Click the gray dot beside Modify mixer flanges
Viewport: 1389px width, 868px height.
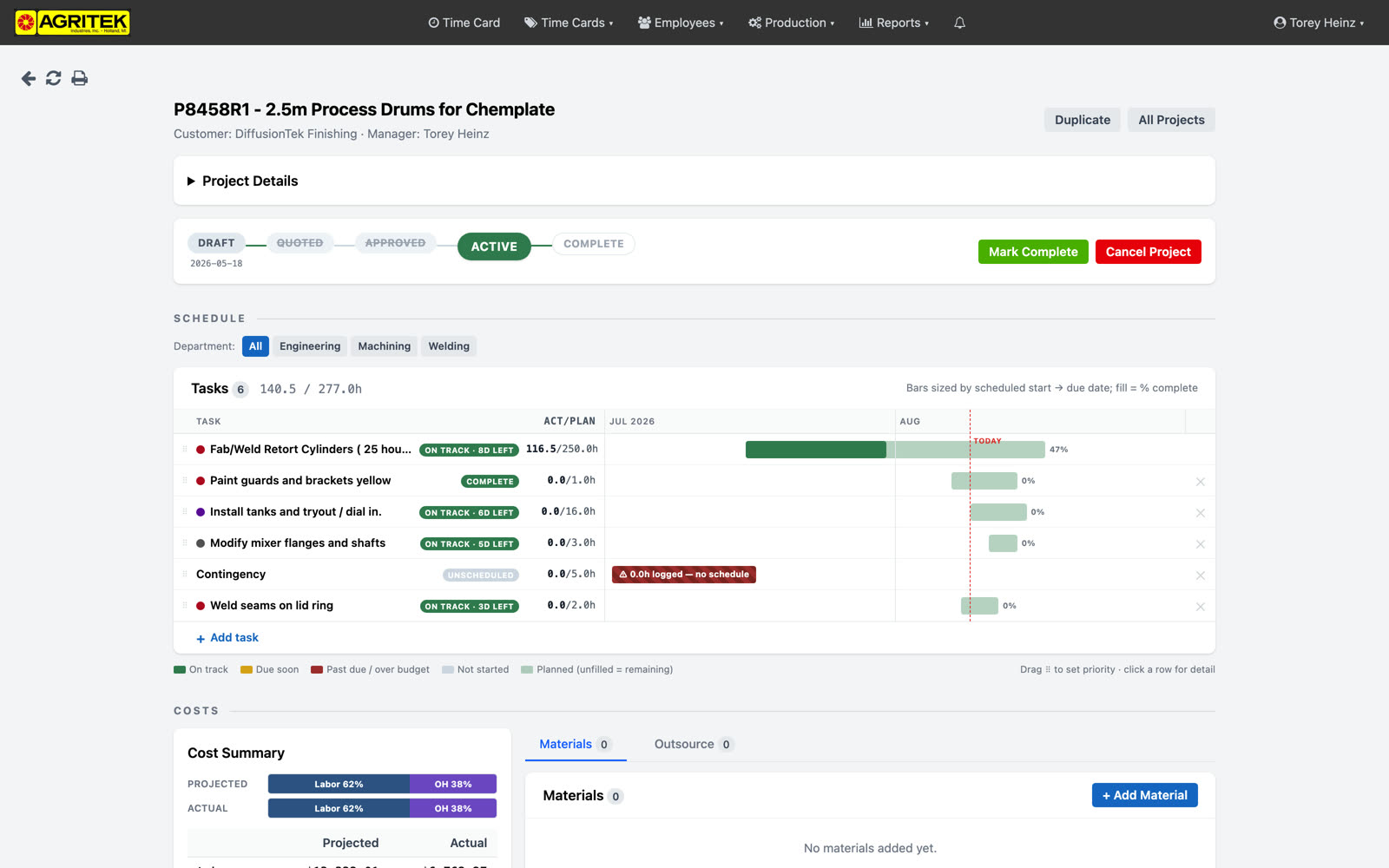201,543
